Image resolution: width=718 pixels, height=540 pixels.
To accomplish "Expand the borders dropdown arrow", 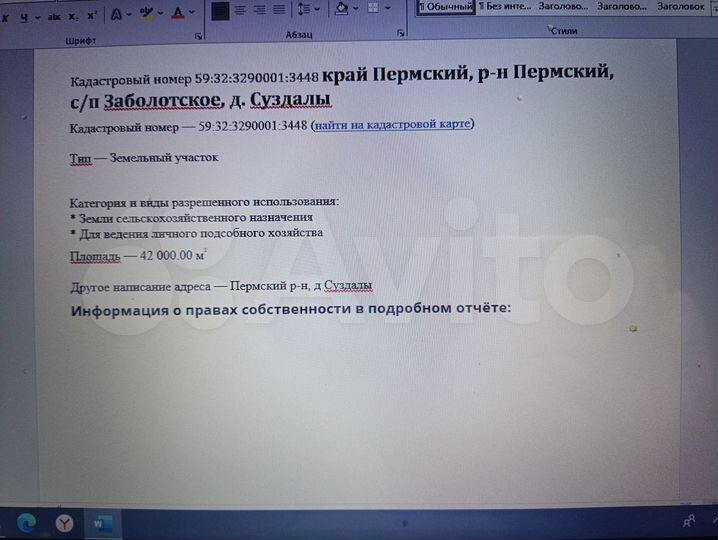I will [x=388, y=8].
